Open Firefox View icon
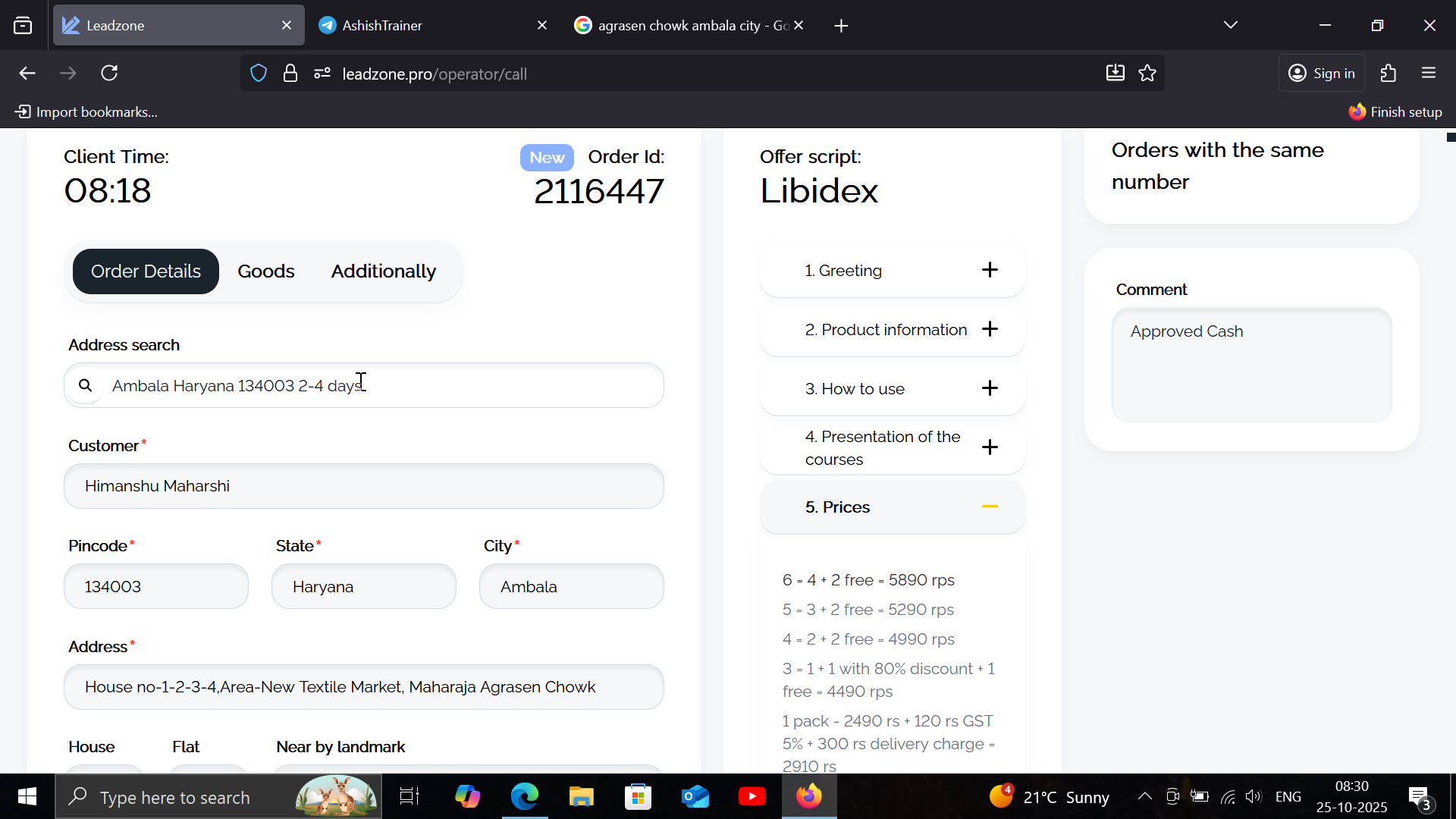The image size is (1456, 819). tap(23, 25)
